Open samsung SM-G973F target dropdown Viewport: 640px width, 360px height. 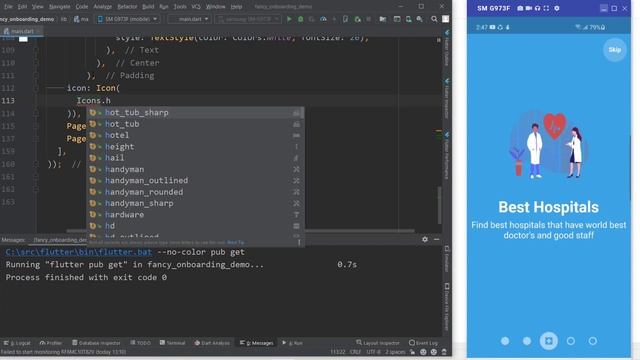(248, 19)
